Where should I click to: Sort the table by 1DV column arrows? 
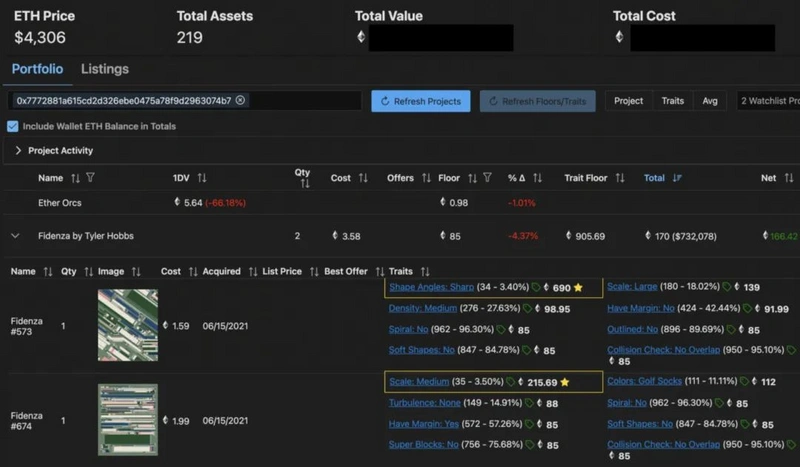201,178
